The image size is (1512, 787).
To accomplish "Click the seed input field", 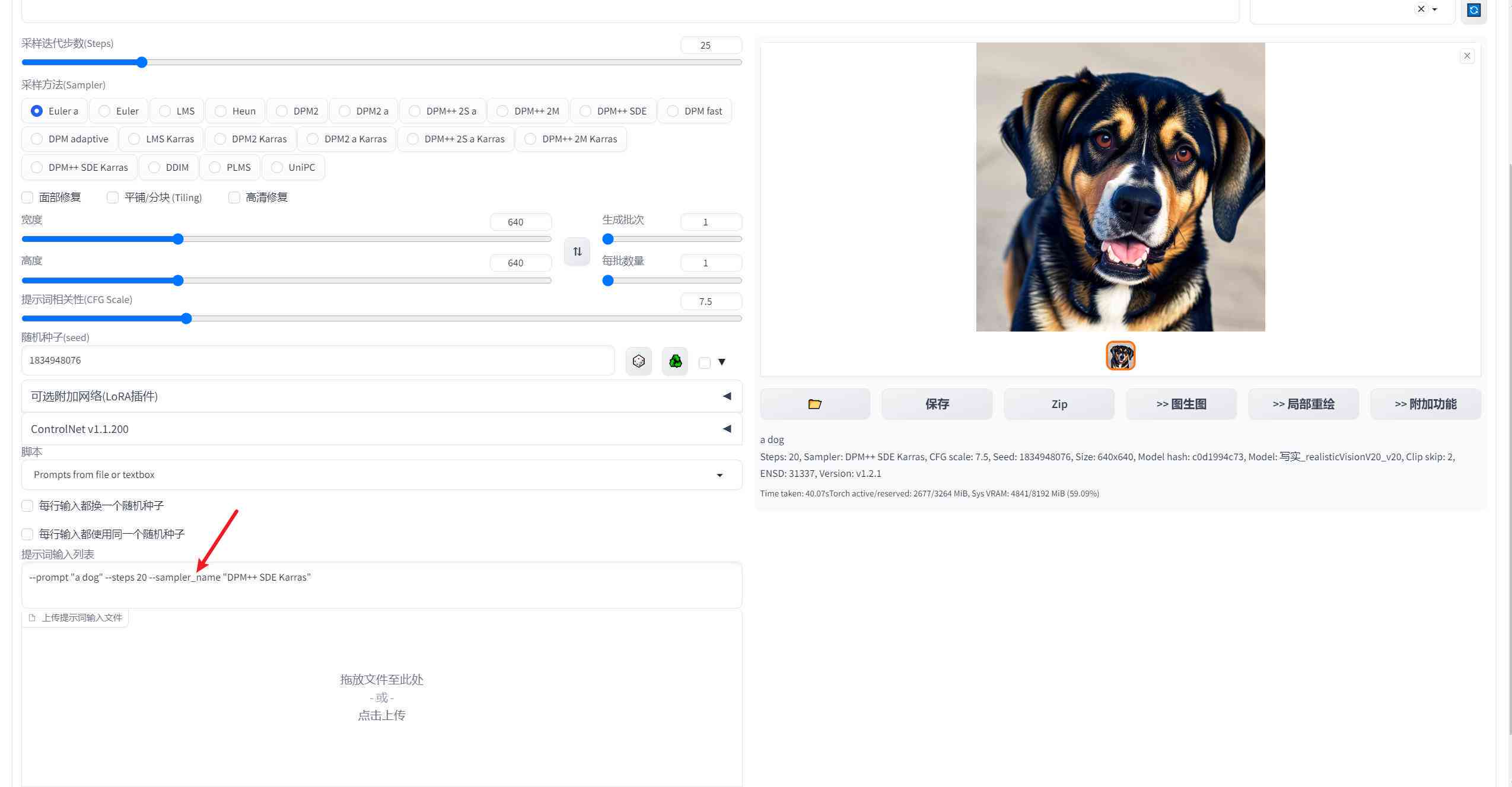I will pos(318,361).
